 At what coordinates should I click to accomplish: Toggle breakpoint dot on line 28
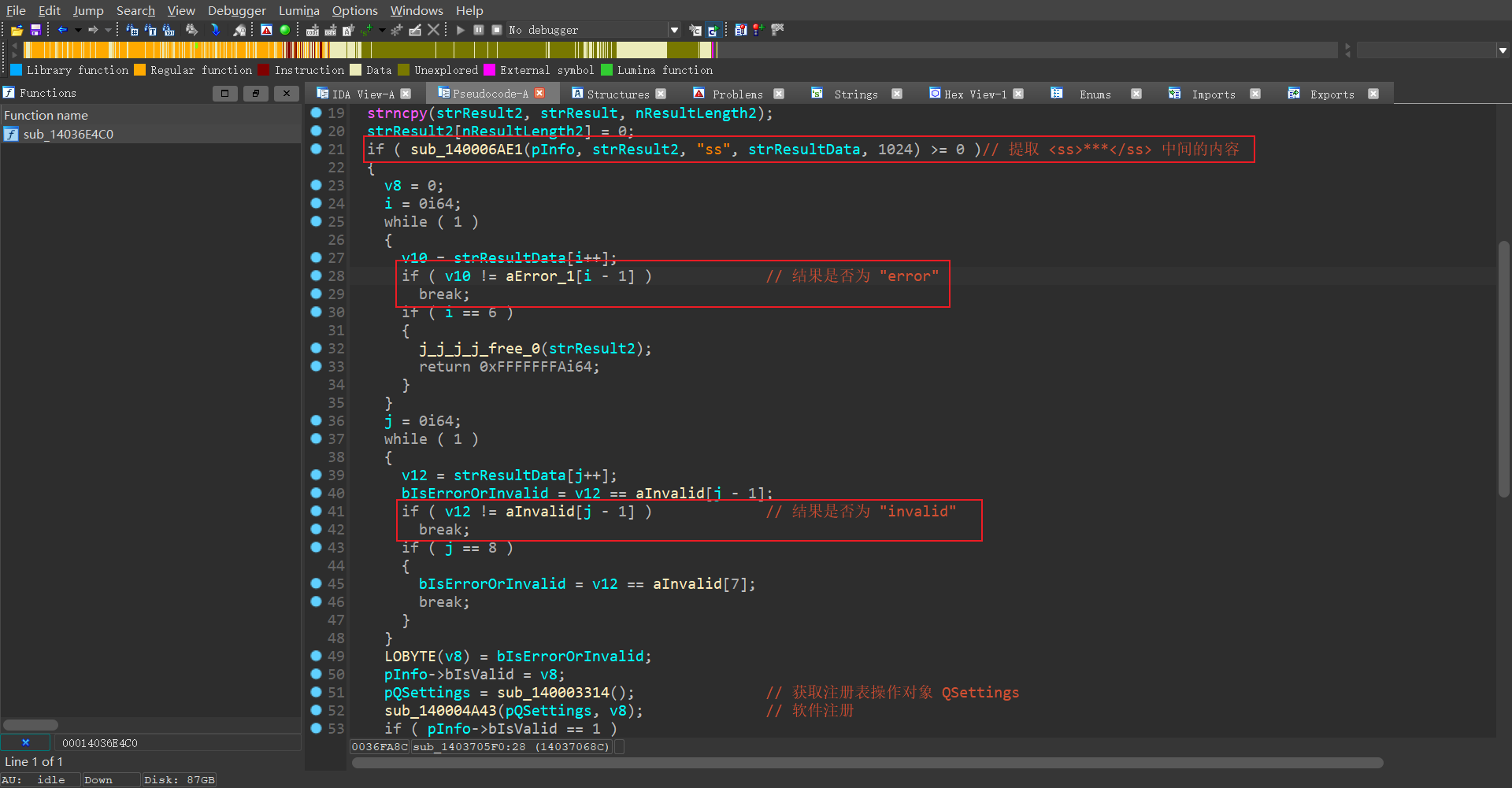pos(317,276)
